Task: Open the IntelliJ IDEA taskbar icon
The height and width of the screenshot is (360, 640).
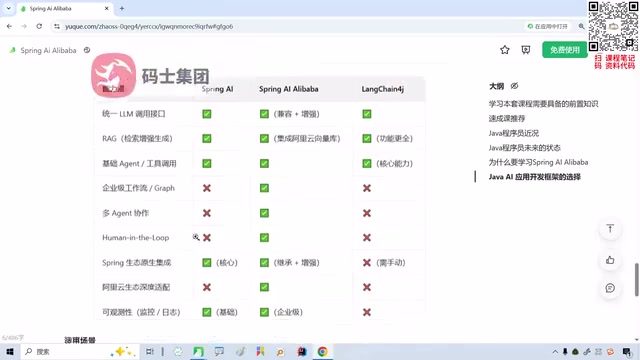Action: [x=302, y=351]
